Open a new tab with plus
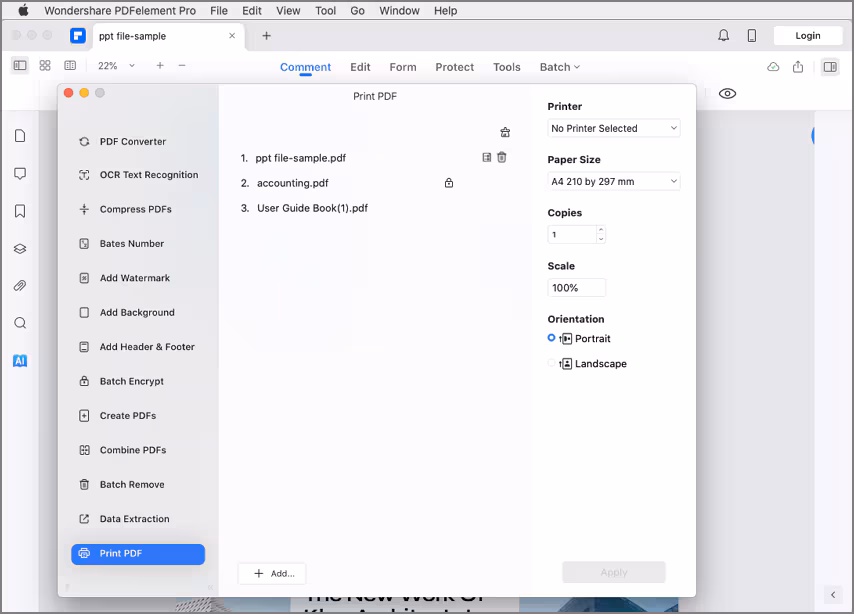 266,36
